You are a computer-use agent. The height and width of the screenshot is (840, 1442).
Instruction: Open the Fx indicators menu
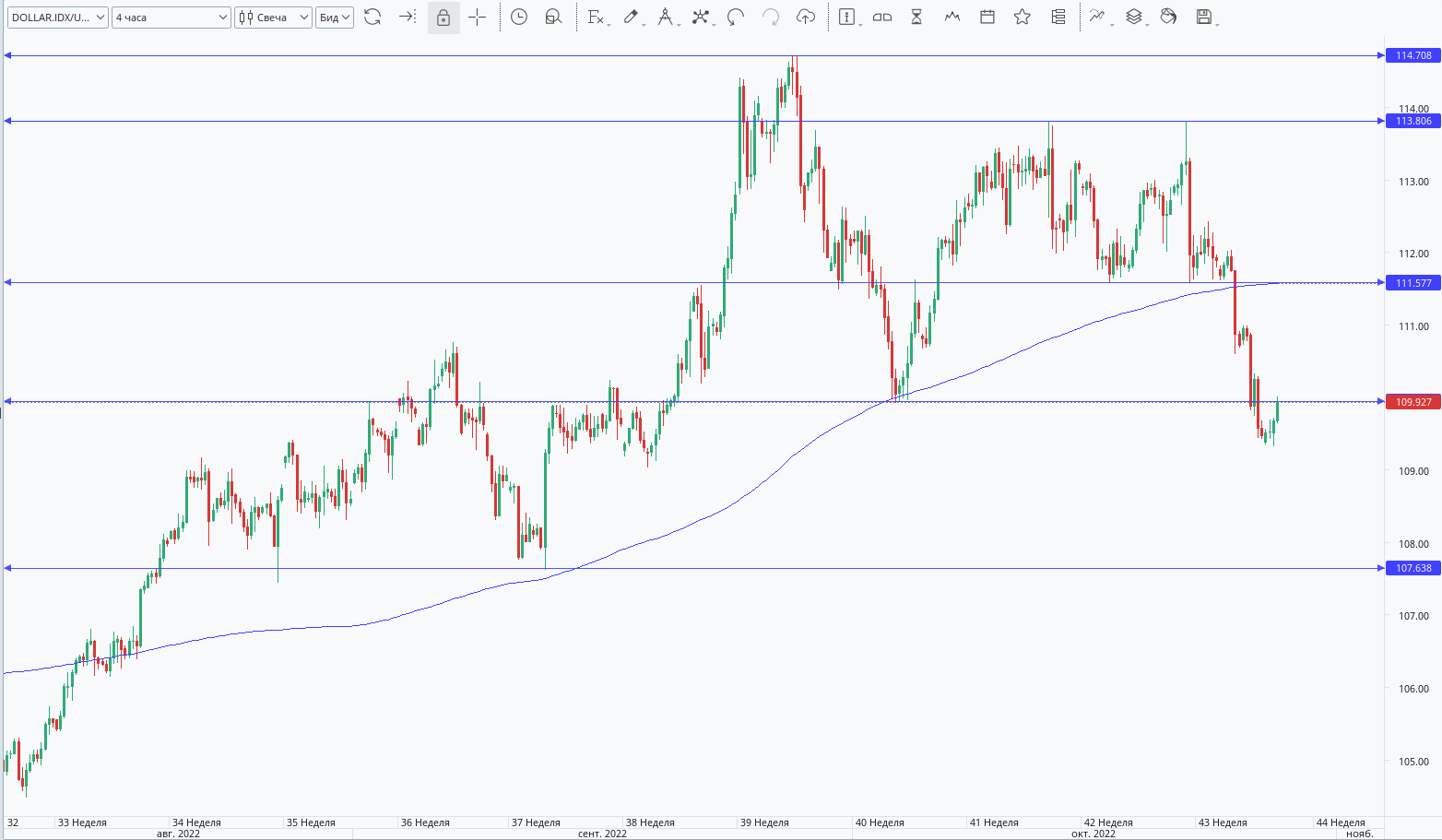click(x=596, y=17)
